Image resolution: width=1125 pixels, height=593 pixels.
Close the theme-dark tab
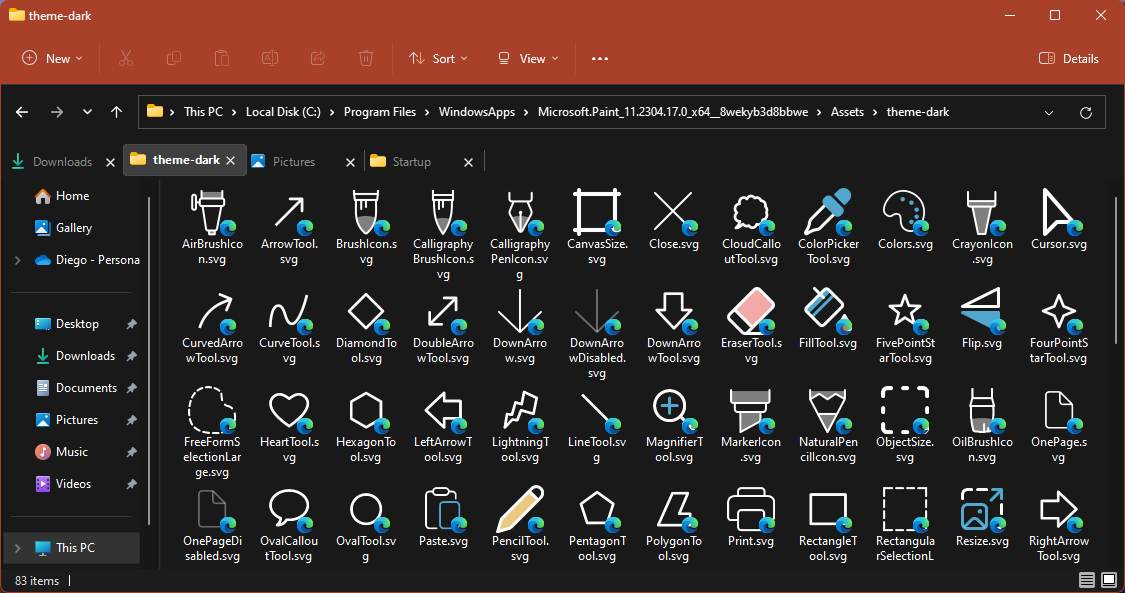tap(230, 161)
